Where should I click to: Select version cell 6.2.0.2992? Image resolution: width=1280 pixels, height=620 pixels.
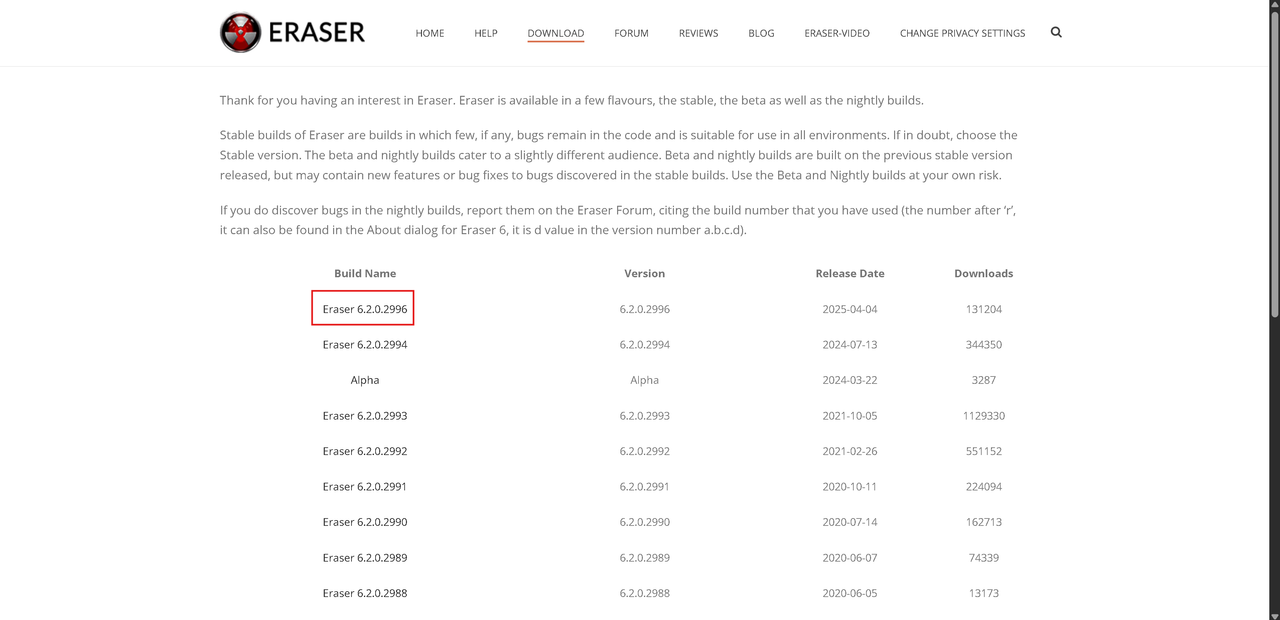point(645,451)
